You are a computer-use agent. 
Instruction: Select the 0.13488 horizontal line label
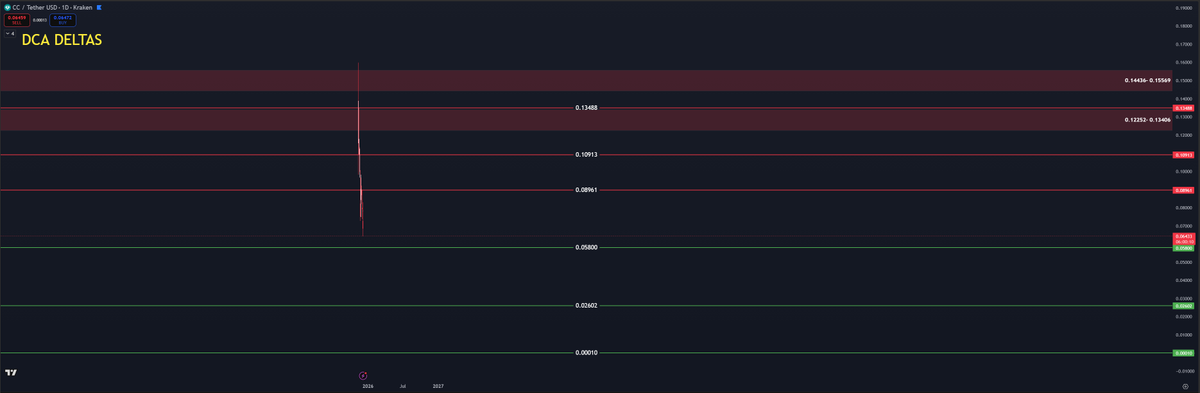click(587, 107)
